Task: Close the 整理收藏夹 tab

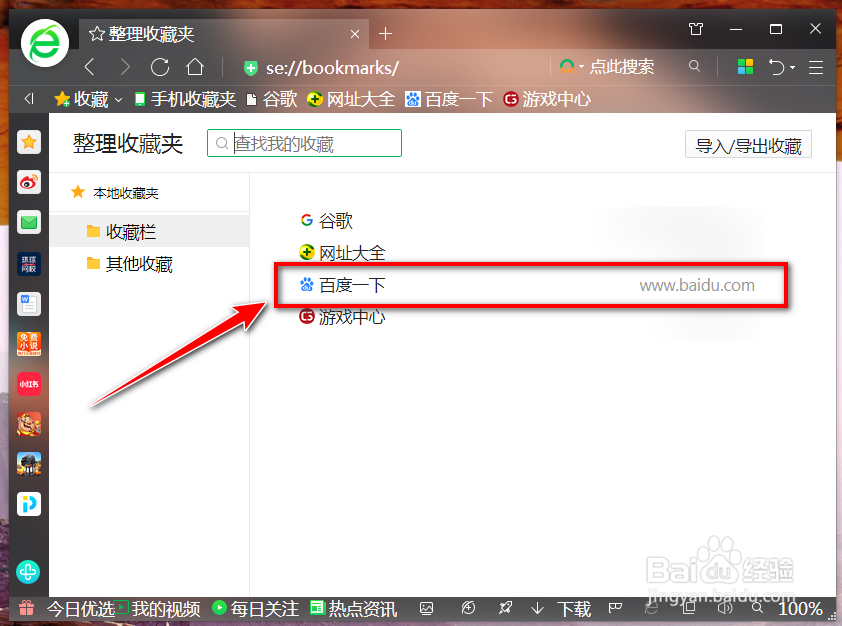Action: pyautogui.click(x=354, y=34)
